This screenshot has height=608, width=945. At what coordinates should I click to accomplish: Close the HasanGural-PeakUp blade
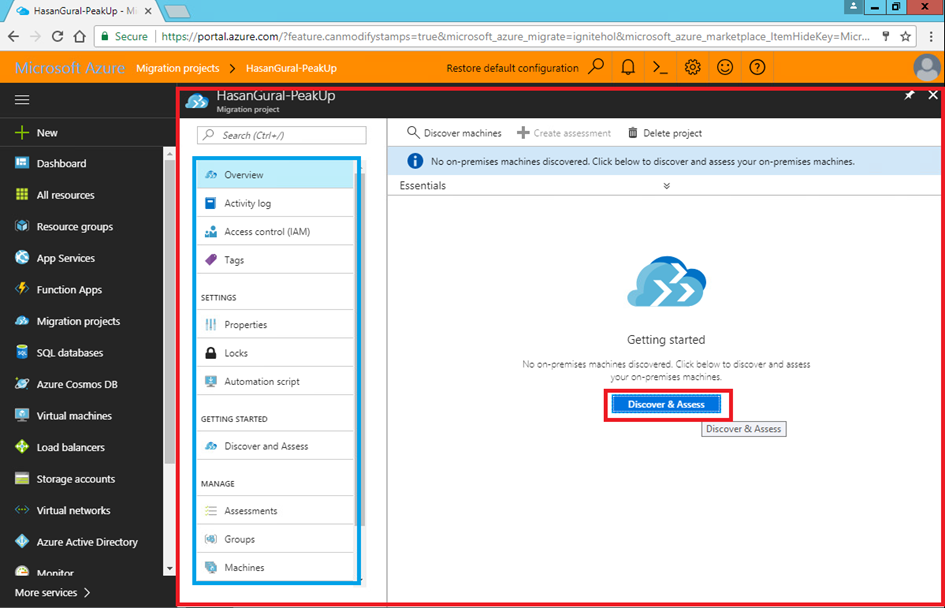pyautogui.click(x=932, y=95)
